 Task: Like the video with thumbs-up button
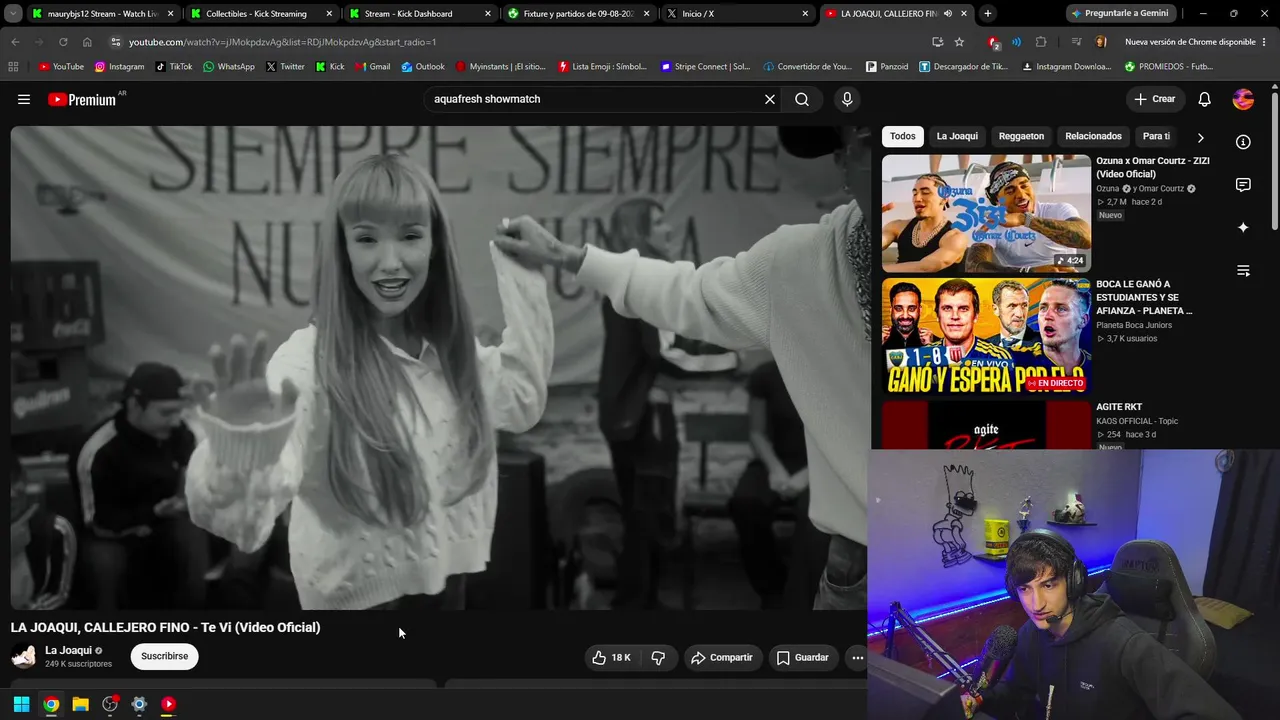click(611, 657)
